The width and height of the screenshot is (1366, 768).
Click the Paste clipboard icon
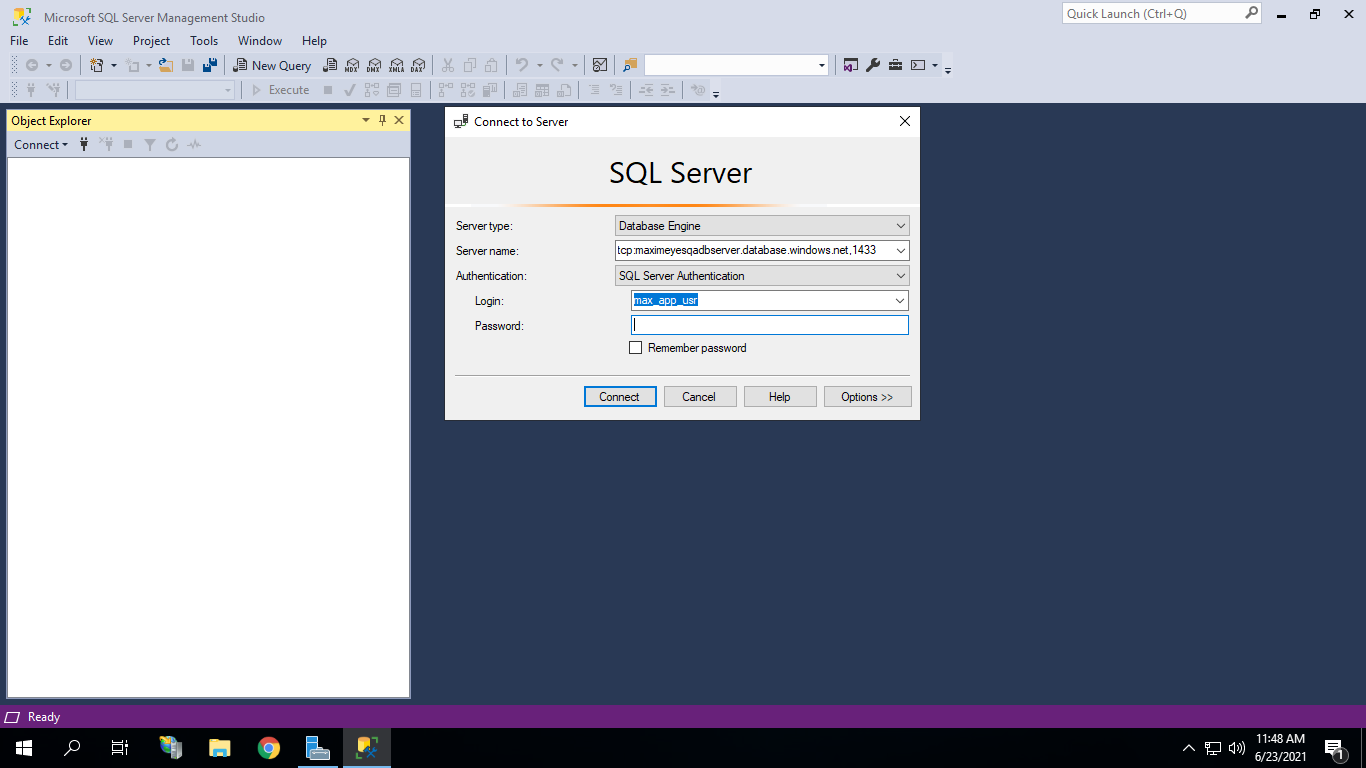(491, 65)
